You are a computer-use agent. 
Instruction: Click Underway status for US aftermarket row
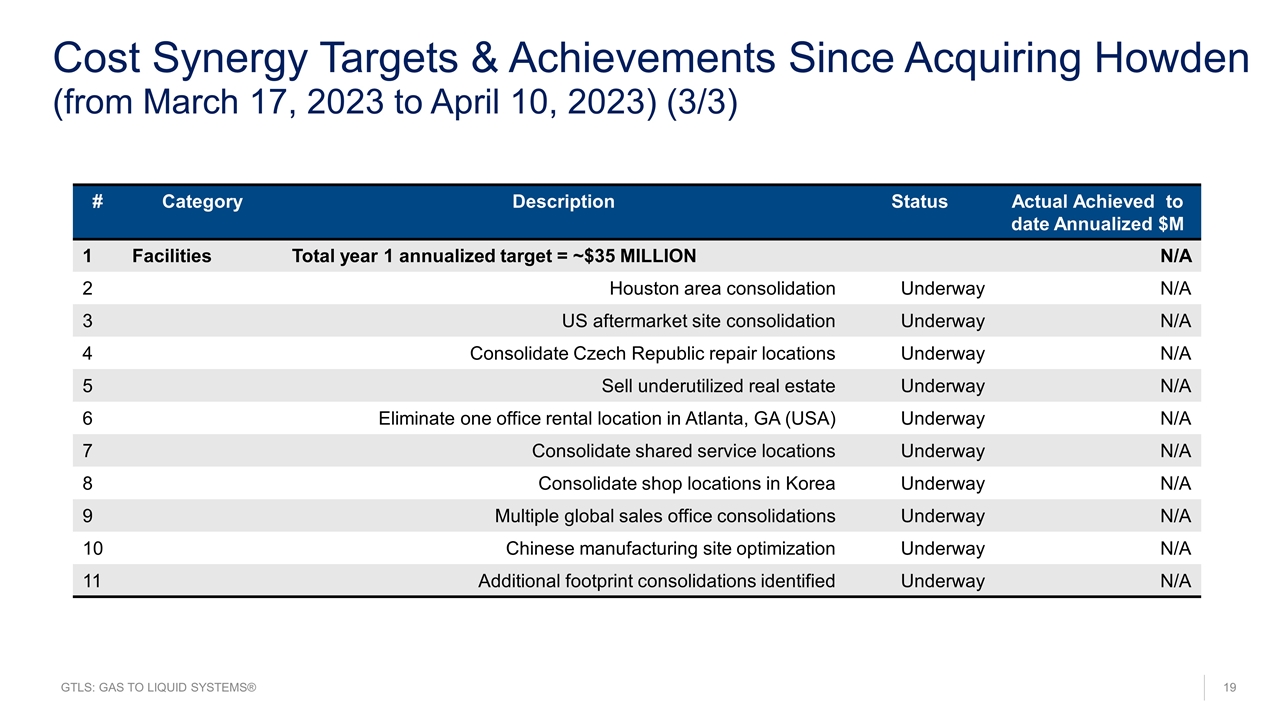click(x=942, y=321)
